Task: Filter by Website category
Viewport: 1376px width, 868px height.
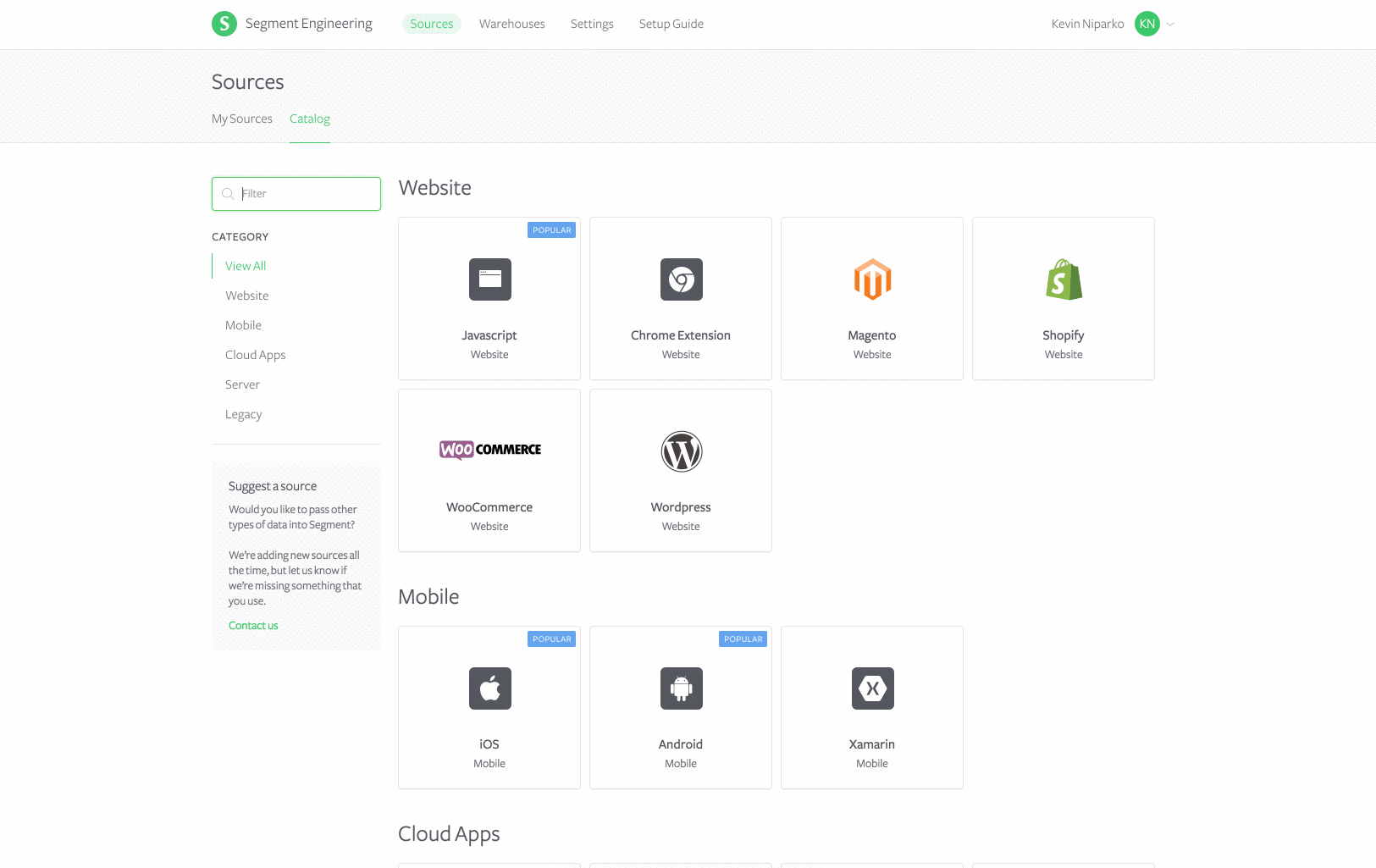Action: 247,296
